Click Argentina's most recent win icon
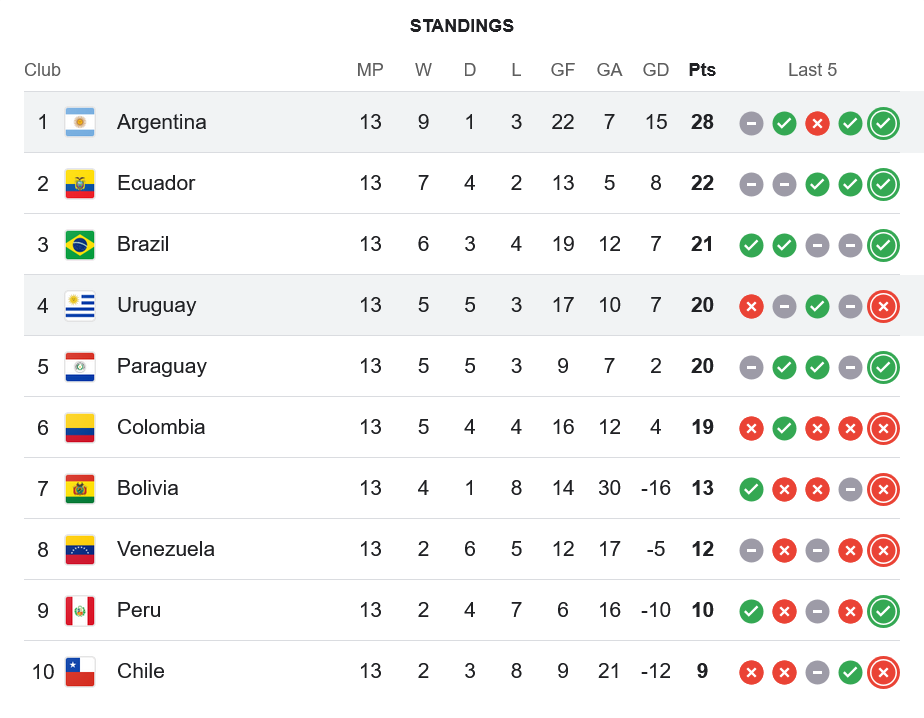Image resolution: width=924 pixels, height=718 pixels. tap(883, 123)
